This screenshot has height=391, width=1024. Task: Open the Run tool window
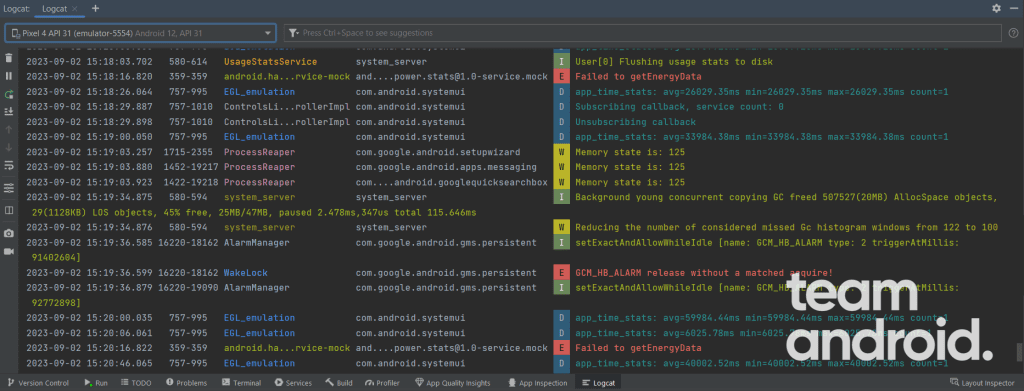[x=97, y=383]
